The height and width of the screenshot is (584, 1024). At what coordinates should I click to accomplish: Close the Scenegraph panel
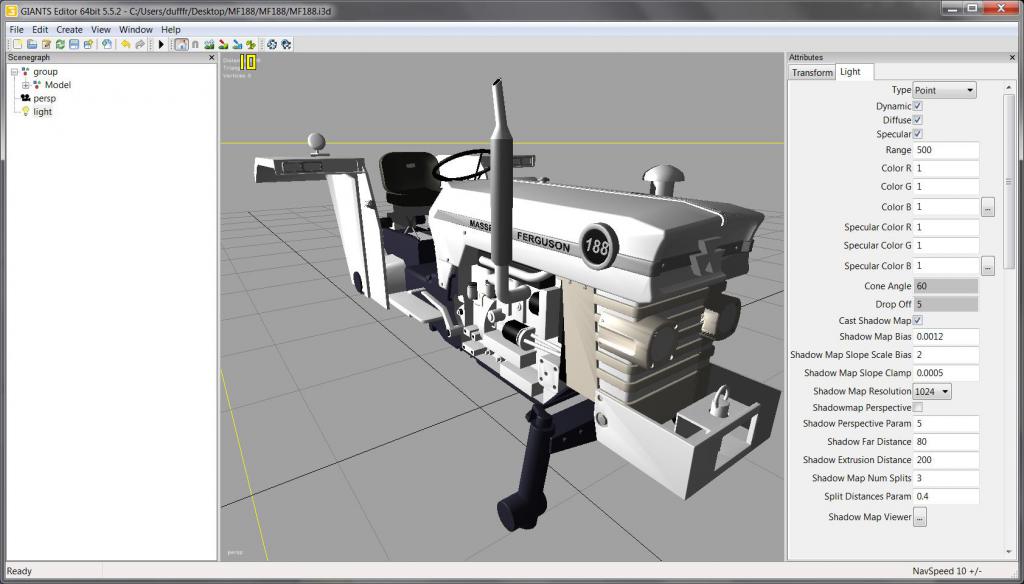click(x=211, y=57)
